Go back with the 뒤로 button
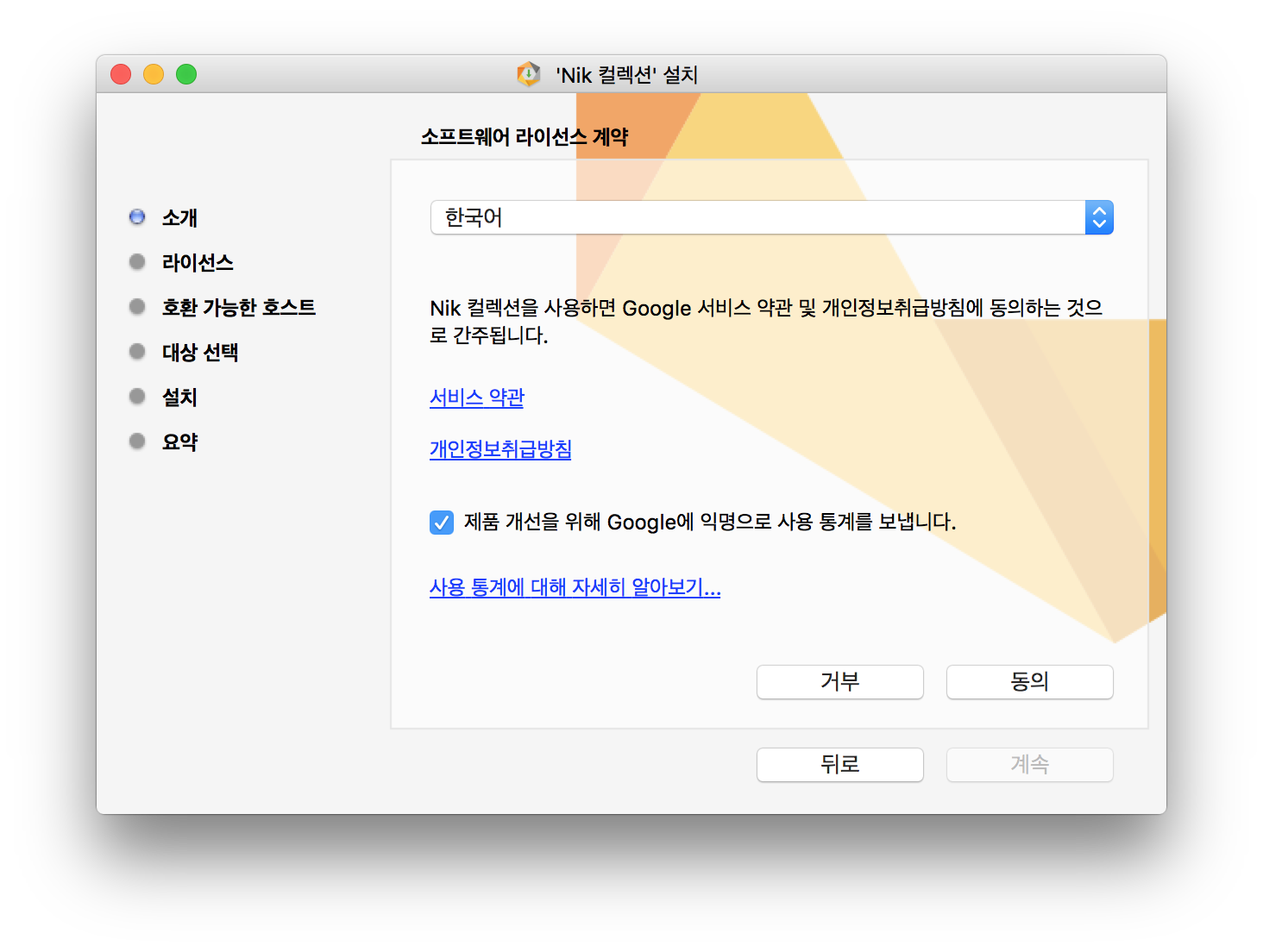This screenshot has height=952, width=1263. (x=840, y=765)
